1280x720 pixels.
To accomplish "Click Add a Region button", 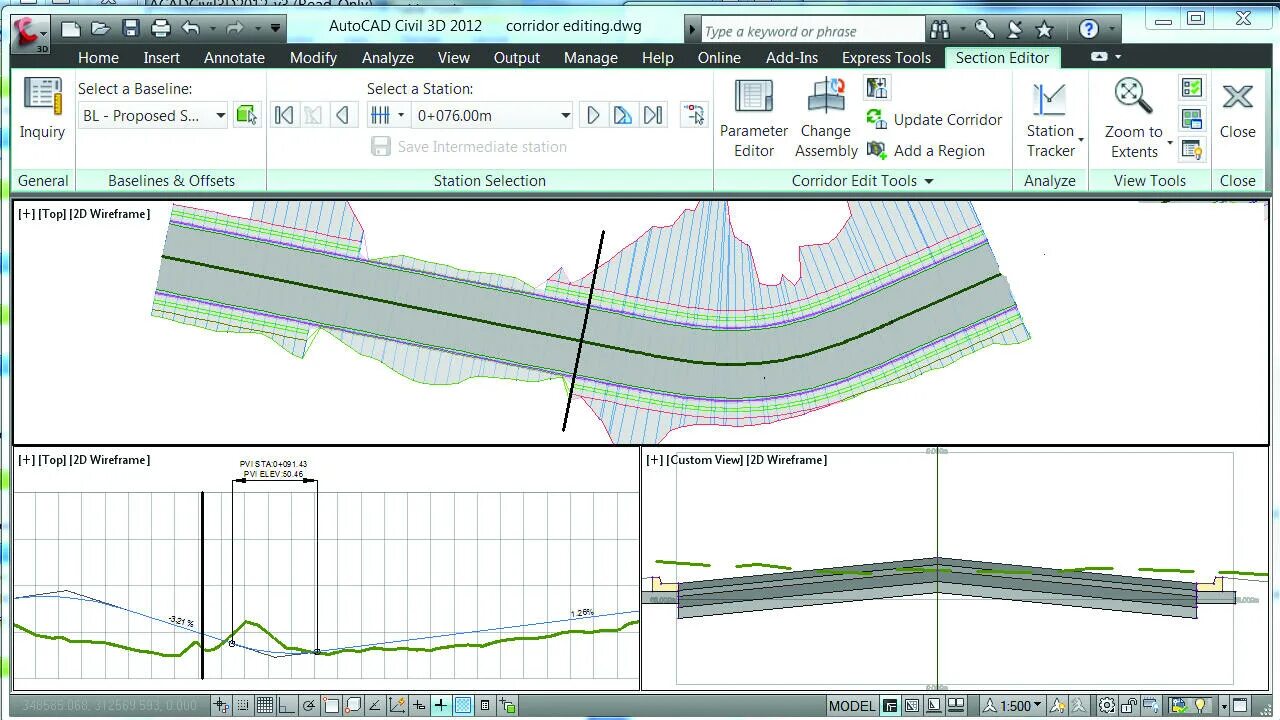I will (927, 150).
